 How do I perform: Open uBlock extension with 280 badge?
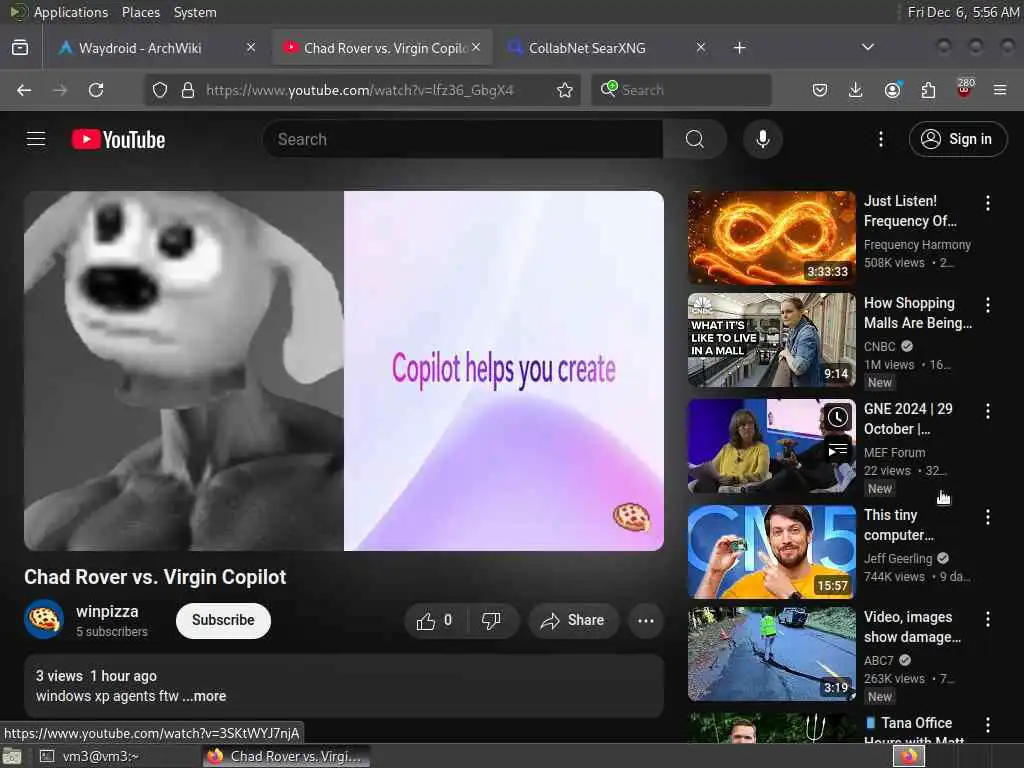pyautogui.click(x=965, y=89)
